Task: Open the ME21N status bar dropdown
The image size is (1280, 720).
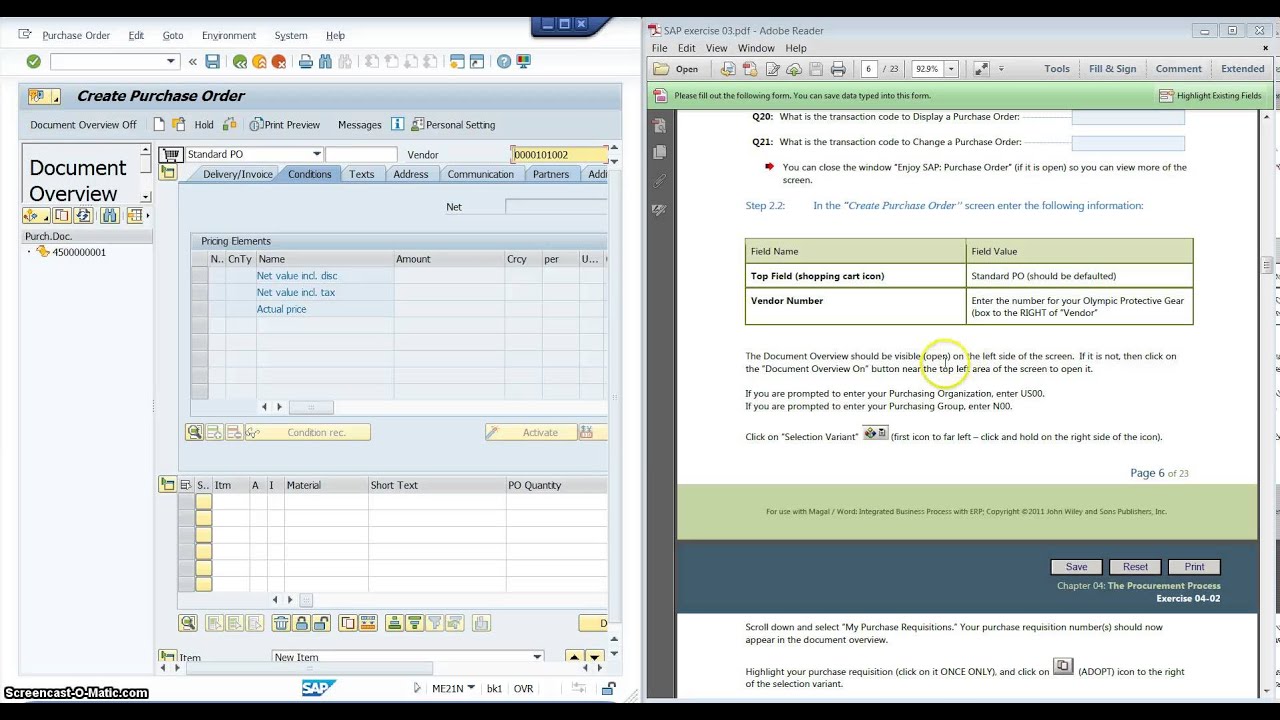Action: (x=471, y=689)
